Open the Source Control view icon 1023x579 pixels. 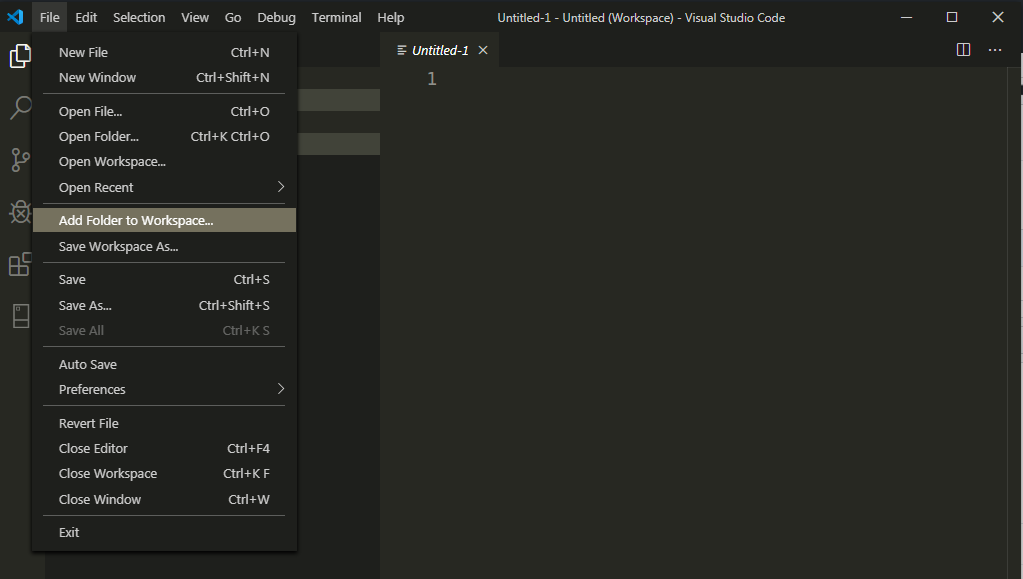click(20, 160)
